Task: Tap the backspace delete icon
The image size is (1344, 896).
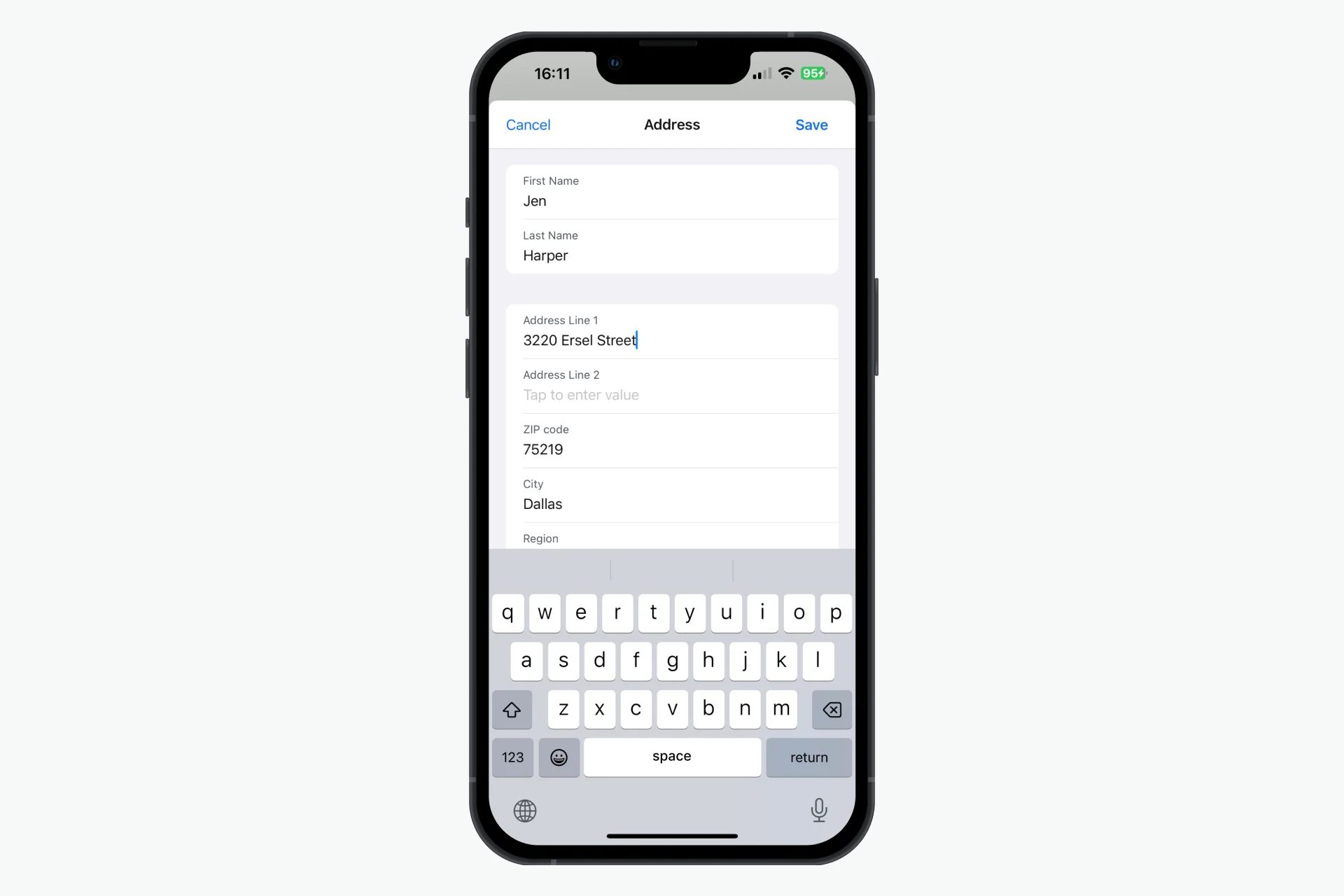Action: pyautogui.click(x=832, y=709)
